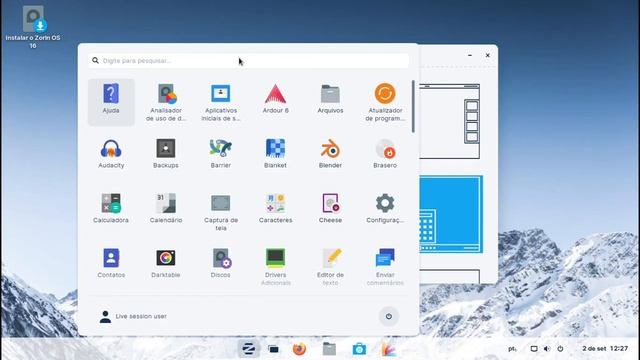640x360 pixels.
Task: Open Audacity audio editor
Action: [111, 154]
